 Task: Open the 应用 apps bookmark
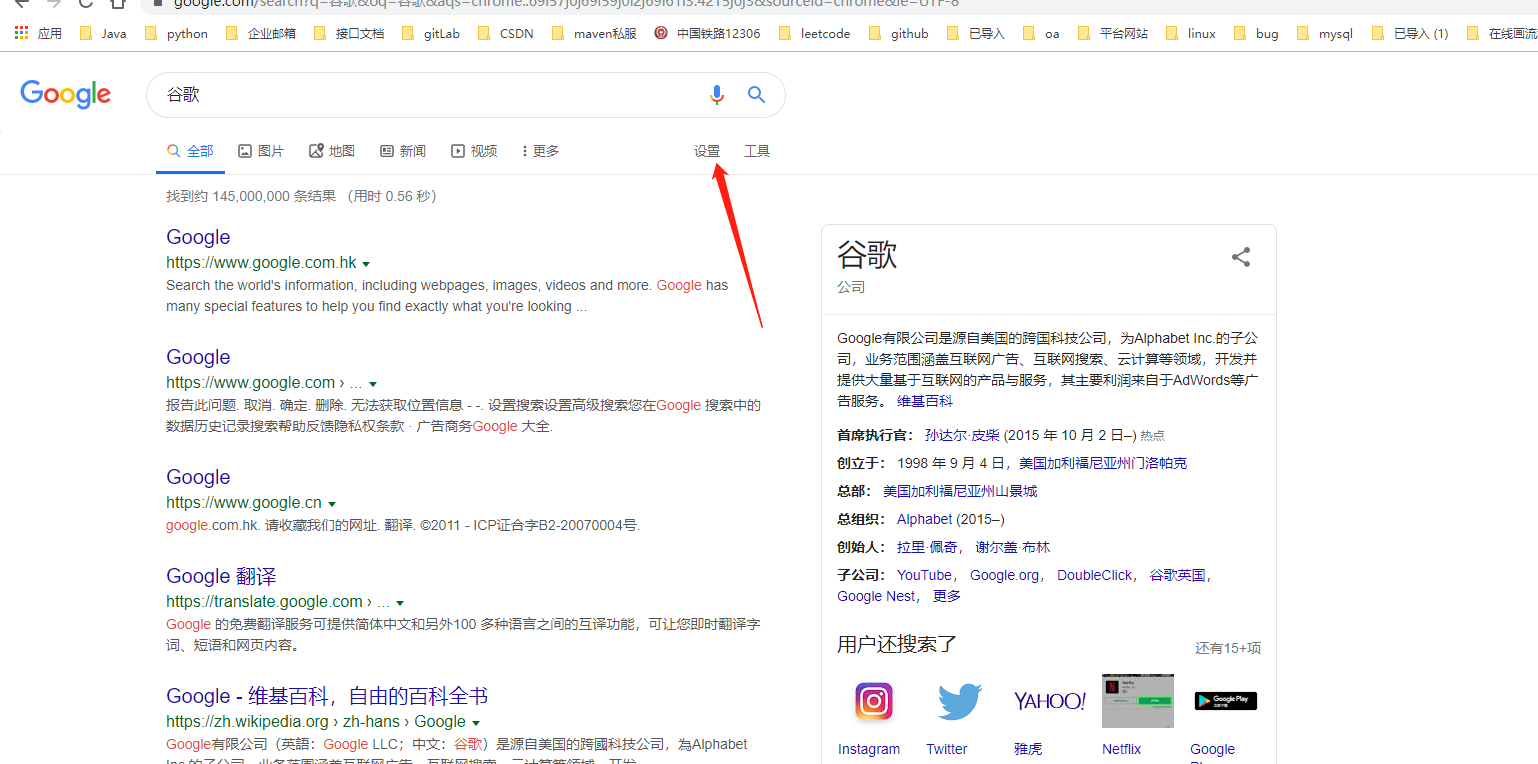coord(38,33)
